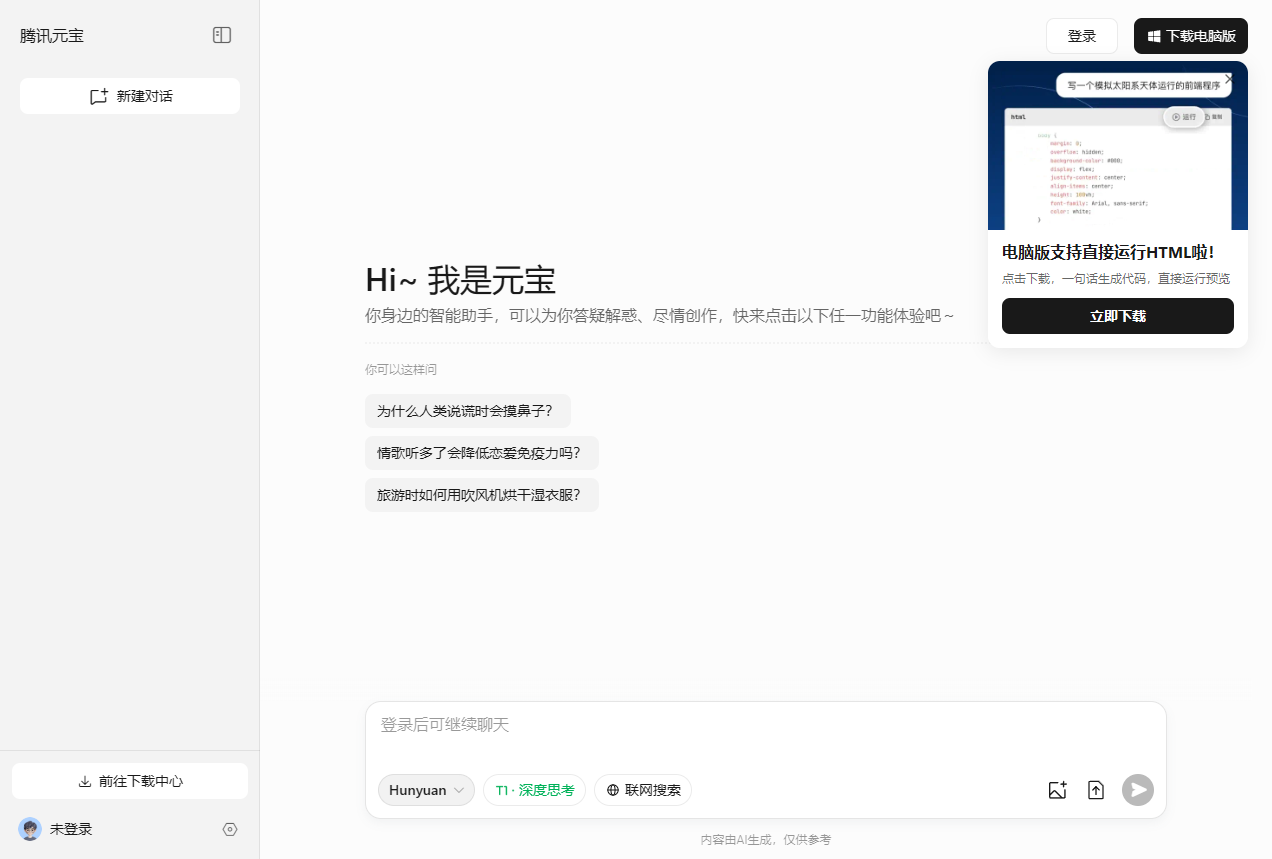Viewport: 1272px width, 859px height.
Task: Go to 前往下载中心 download center
Action: (x=130, y=781)
